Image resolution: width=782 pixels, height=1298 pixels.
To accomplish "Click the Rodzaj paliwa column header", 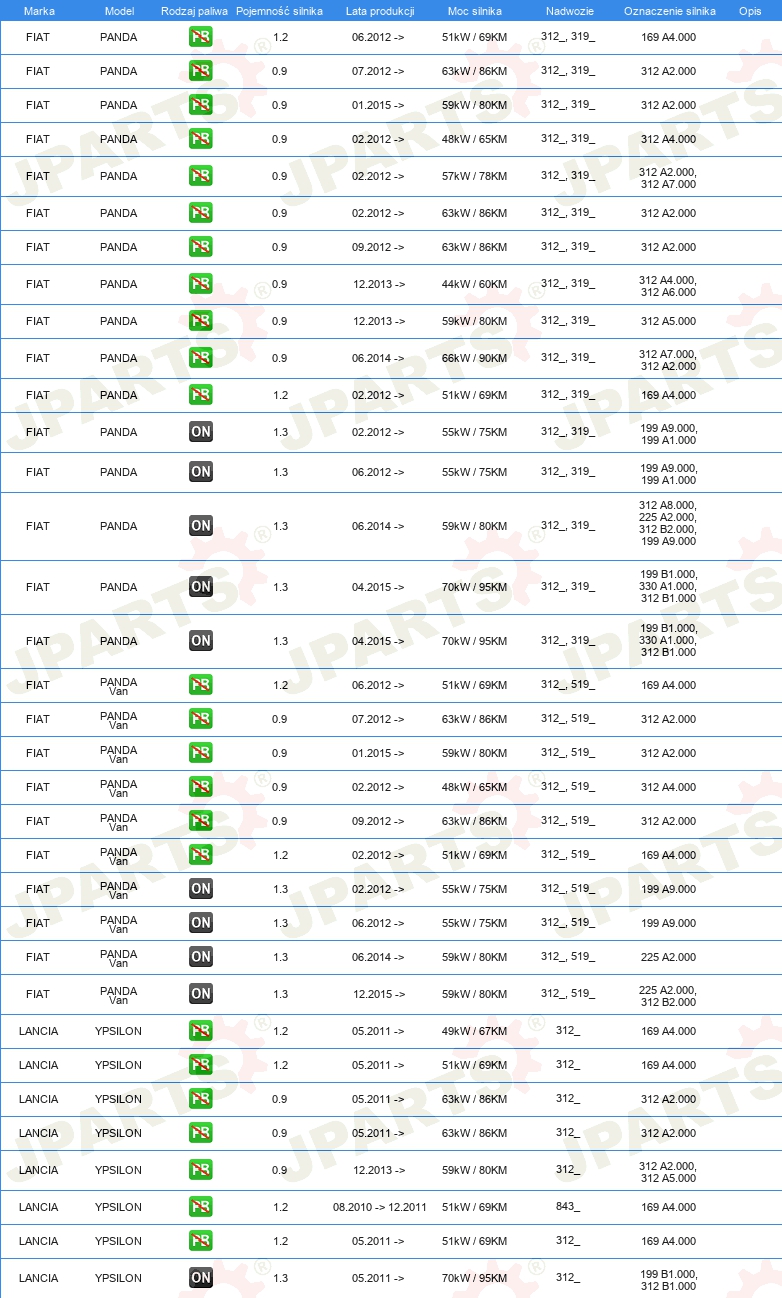I will (194, 11).
